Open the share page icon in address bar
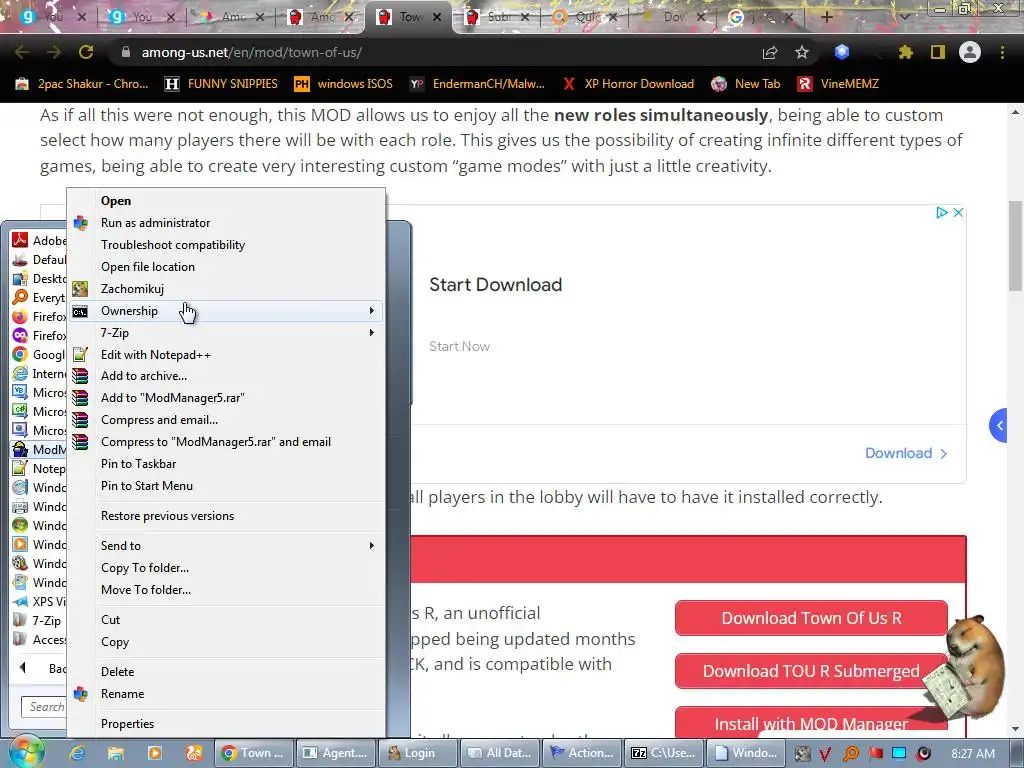This screenshot has height=768, width=1024. [770, 52]
